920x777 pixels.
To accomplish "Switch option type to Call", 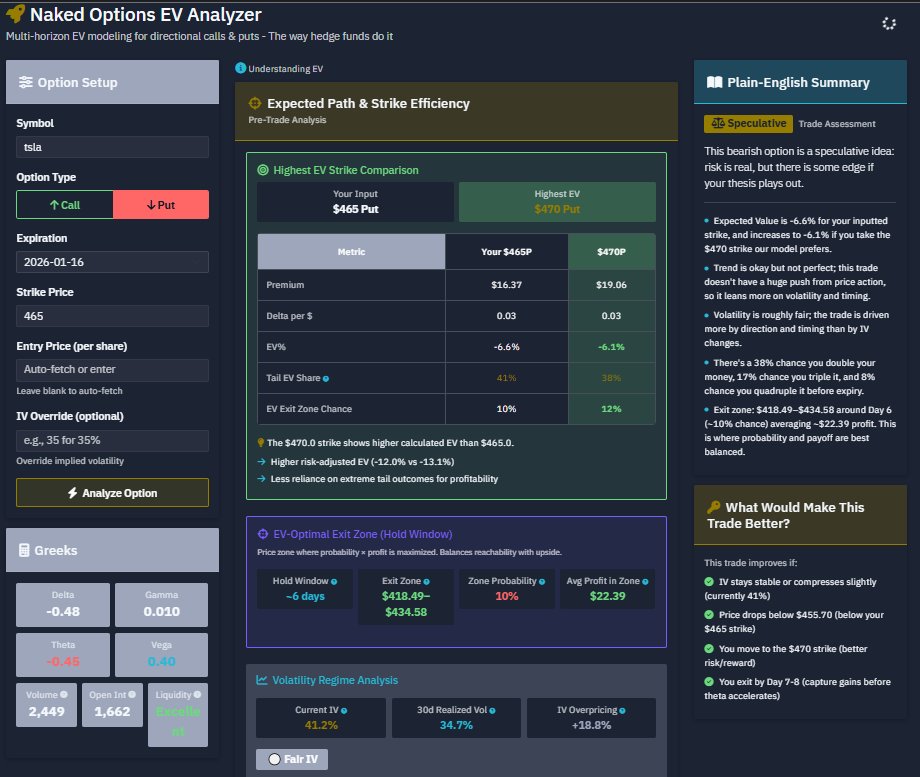I will tap(65, 204).
